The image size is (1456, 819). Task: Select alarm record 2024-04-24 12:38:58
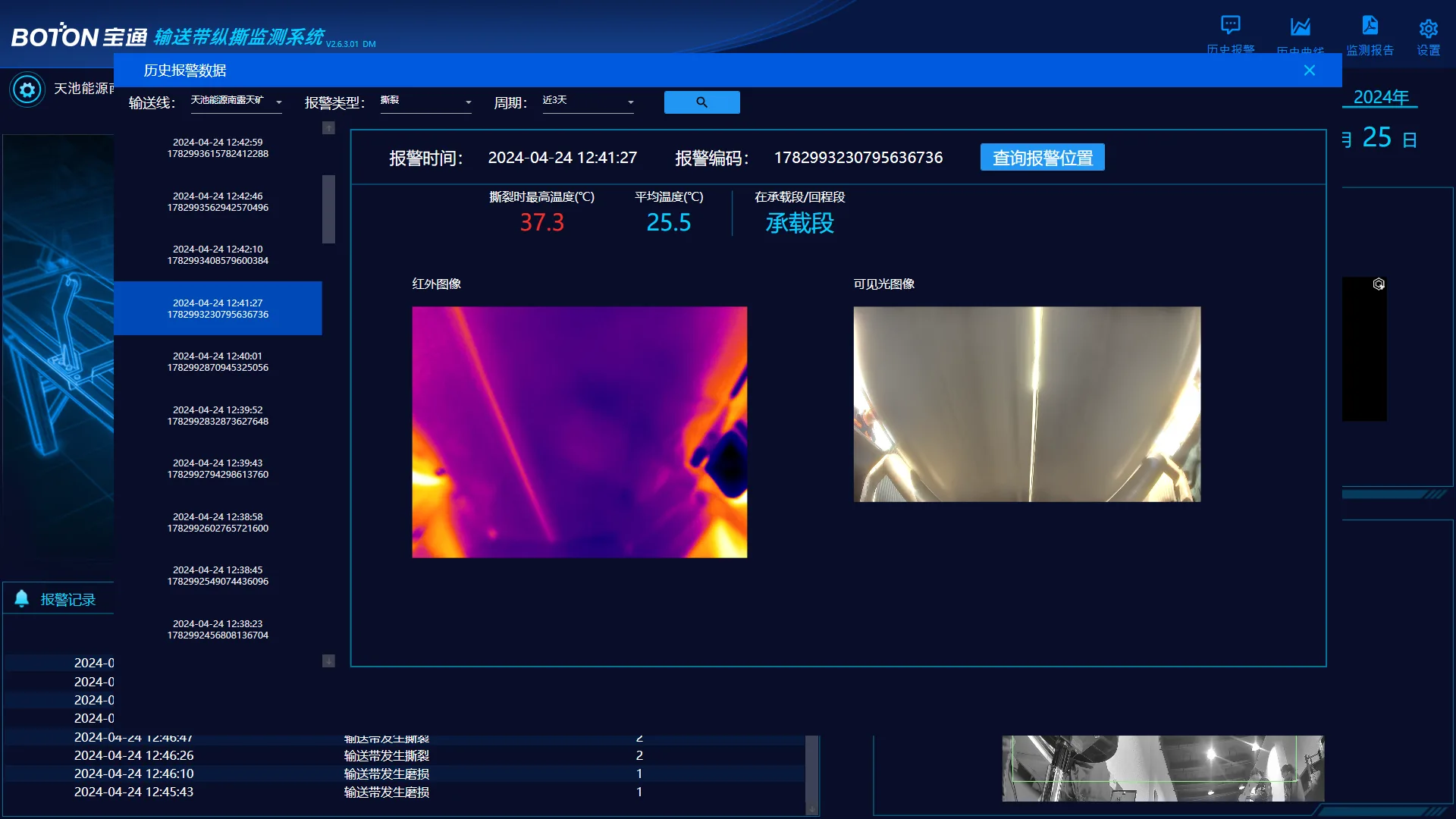click(218, 522)
